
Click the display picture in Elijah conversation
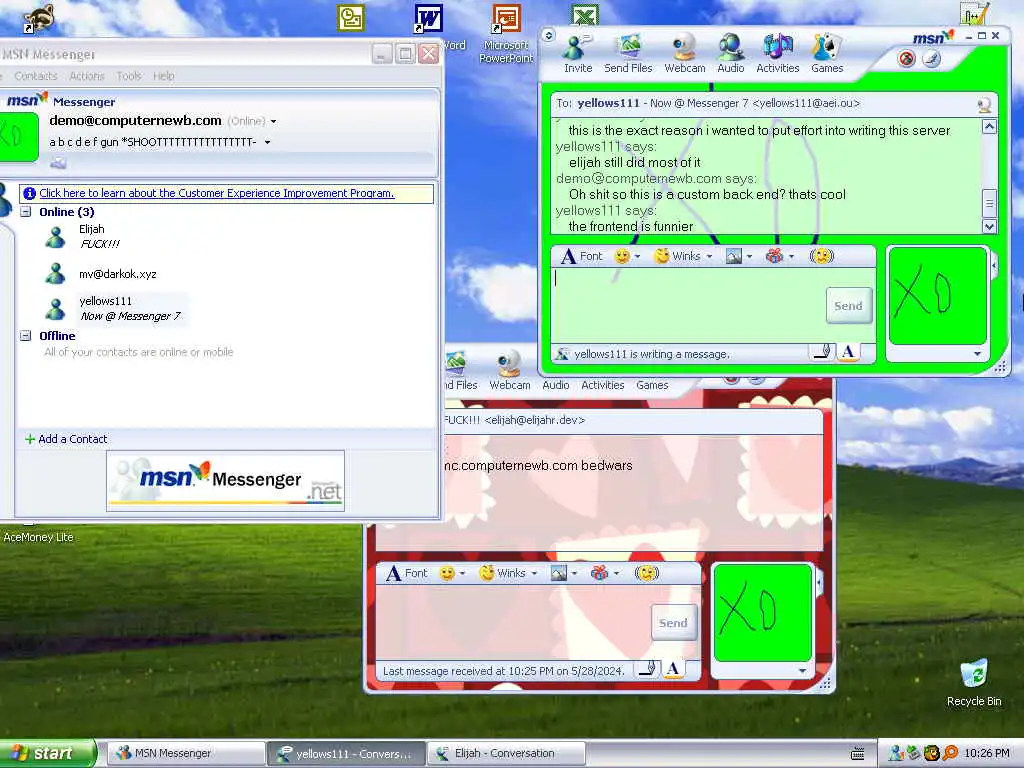(x=762, y=613)
